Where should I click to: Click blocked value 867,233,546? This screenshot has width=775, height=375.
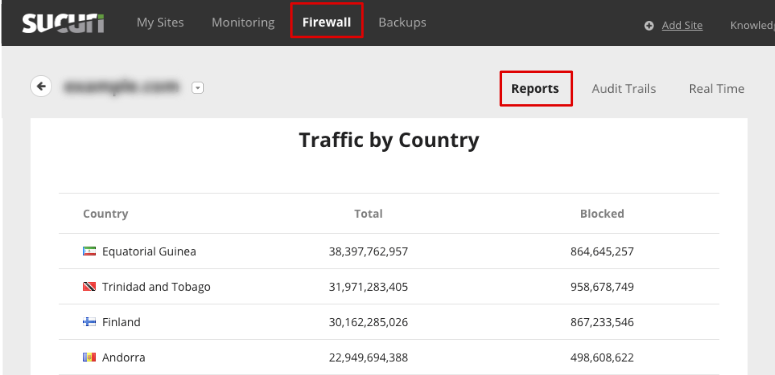[602, 322]
